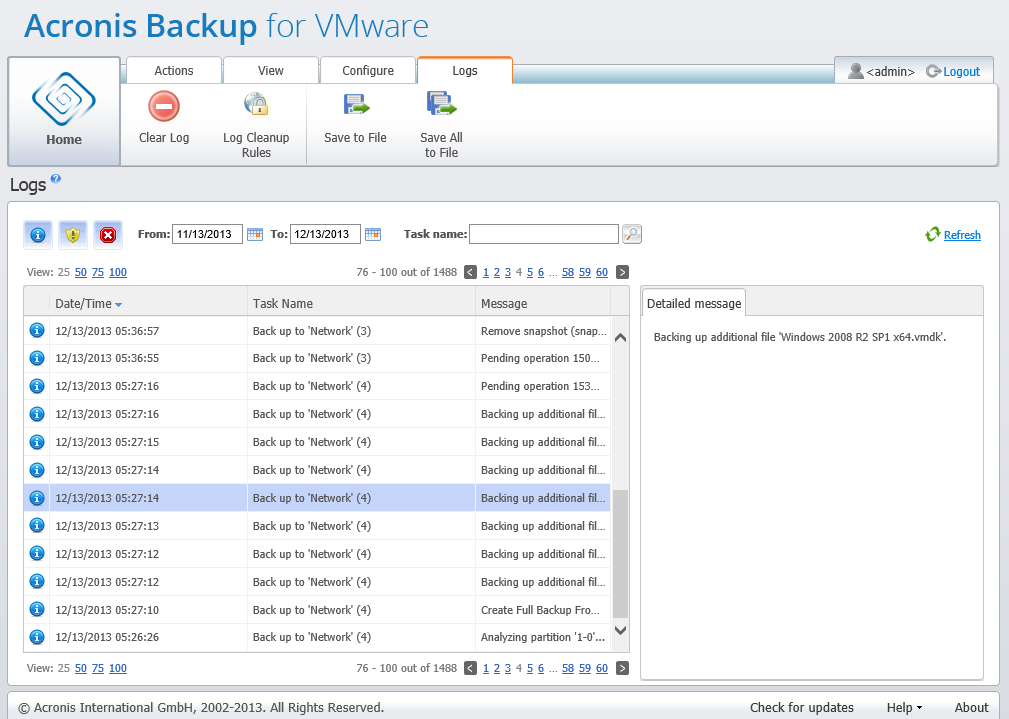Viewport: 1009px width, 719px height.
Task: Go to previous page using bottom arrow
Action: 470,668
